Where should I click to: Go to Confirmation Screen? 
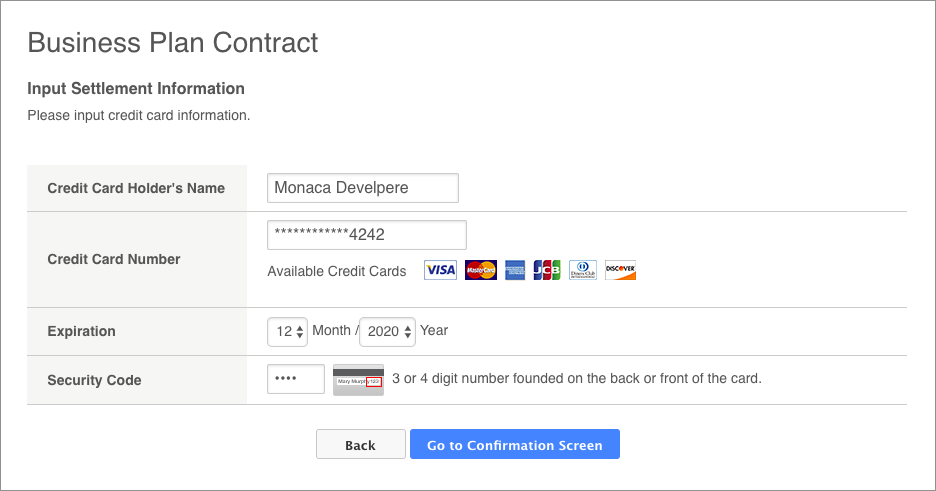(x=515, y=444)
